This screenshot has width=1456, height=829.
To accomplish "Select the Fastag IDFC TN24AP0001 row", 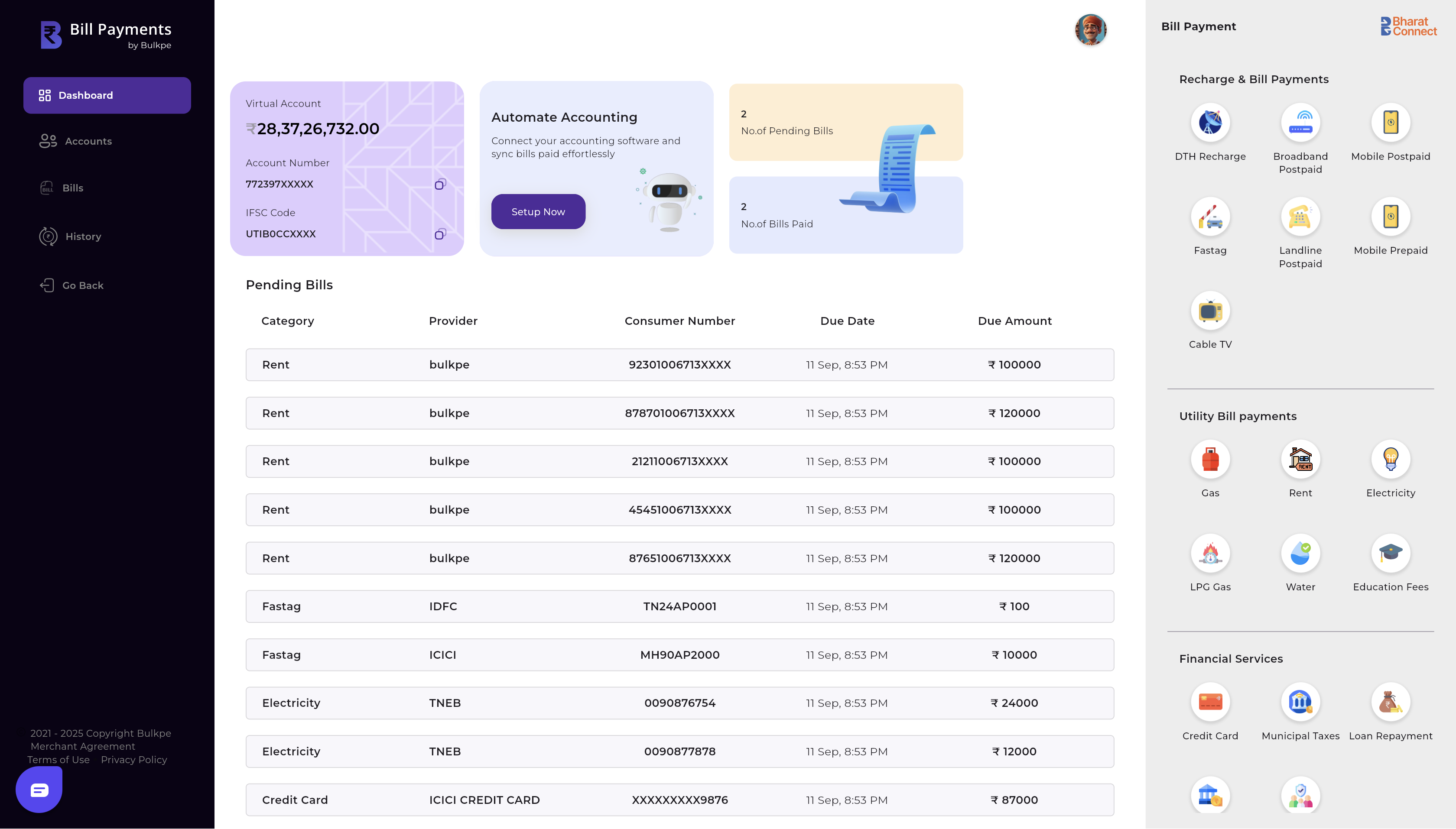I will (x=679, y=606).
